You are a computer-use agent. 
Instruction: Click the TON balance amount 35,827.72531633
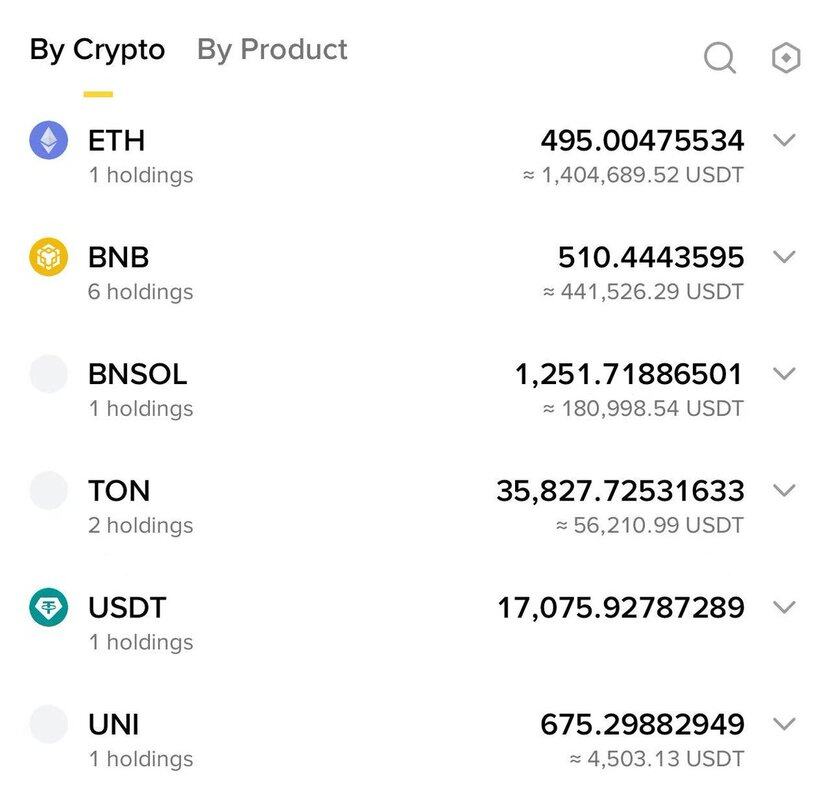point(620,491)
